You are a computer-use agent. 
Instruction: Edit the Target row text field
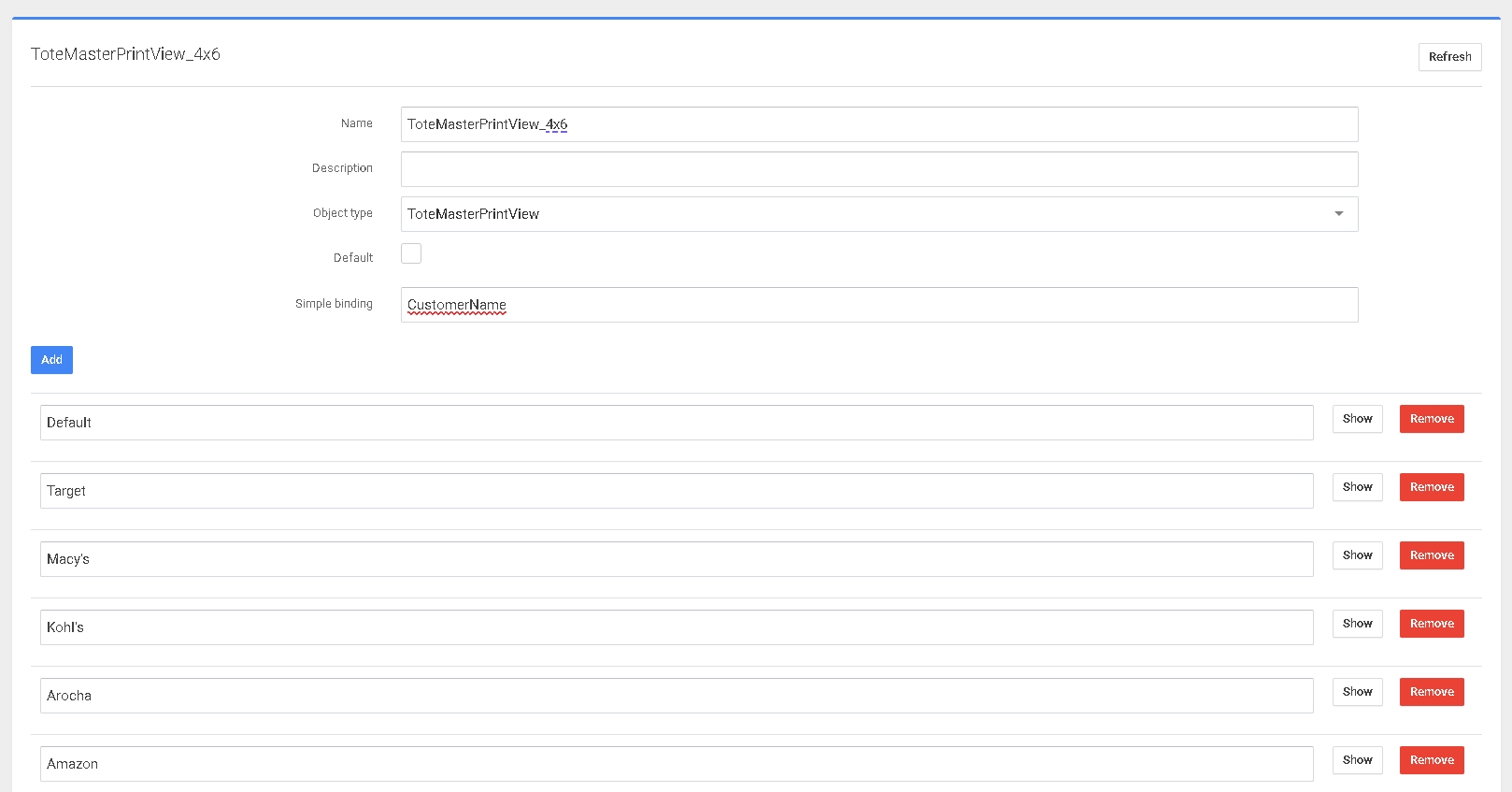(x=676, y=491)
